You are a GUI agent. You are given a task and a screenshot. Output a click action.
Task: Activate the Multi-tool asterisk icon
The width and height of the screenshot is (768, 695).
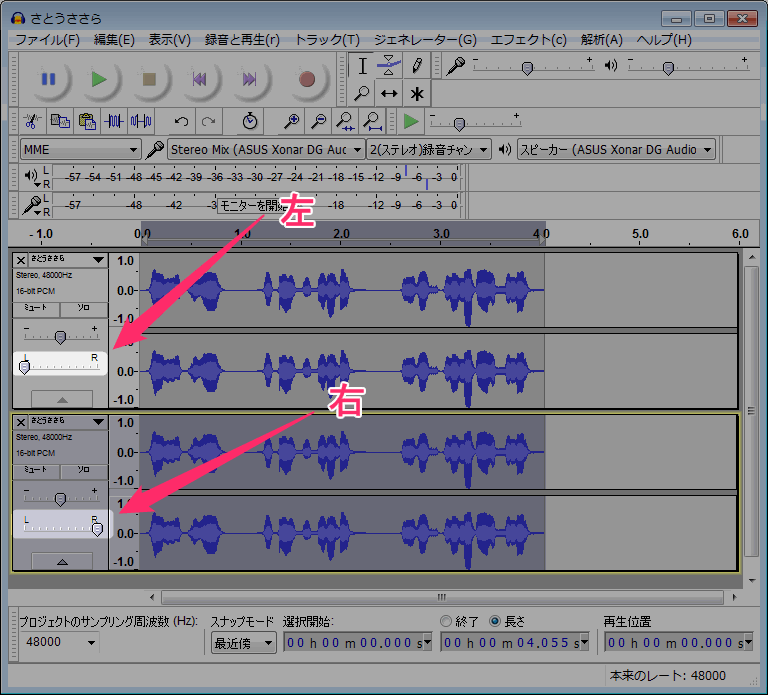417,93
